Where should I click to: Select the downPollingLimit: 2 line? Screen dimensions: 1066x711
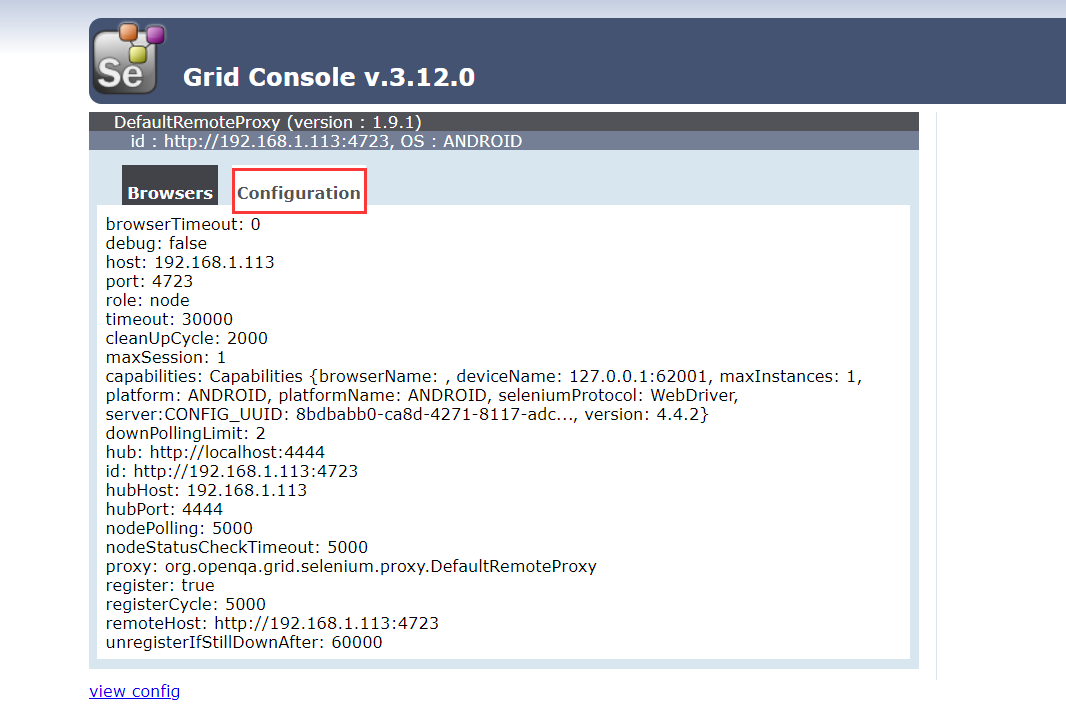tap(185, 434)
